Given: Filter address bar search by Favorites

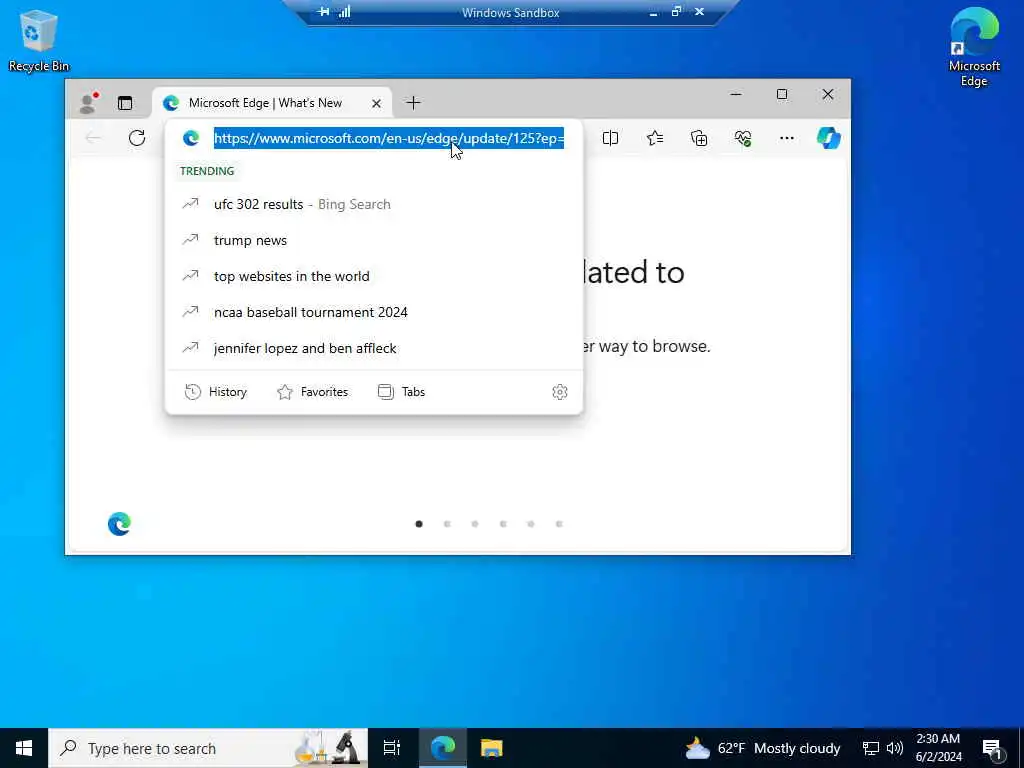Looking at the screenshot, I should tap(313, 392).
